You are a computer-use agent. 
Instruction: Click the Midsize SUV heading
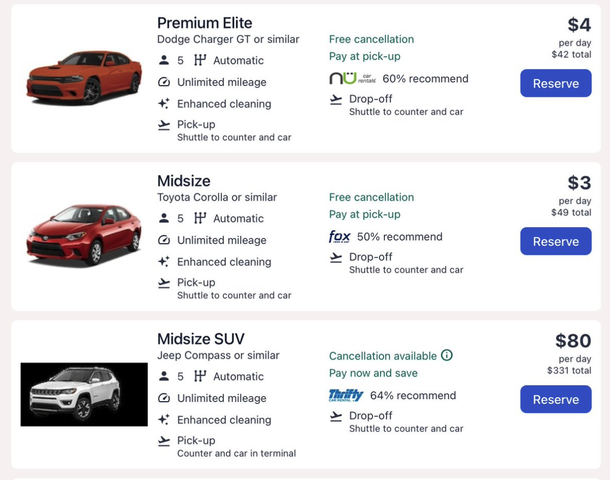[x=201, y=339]
